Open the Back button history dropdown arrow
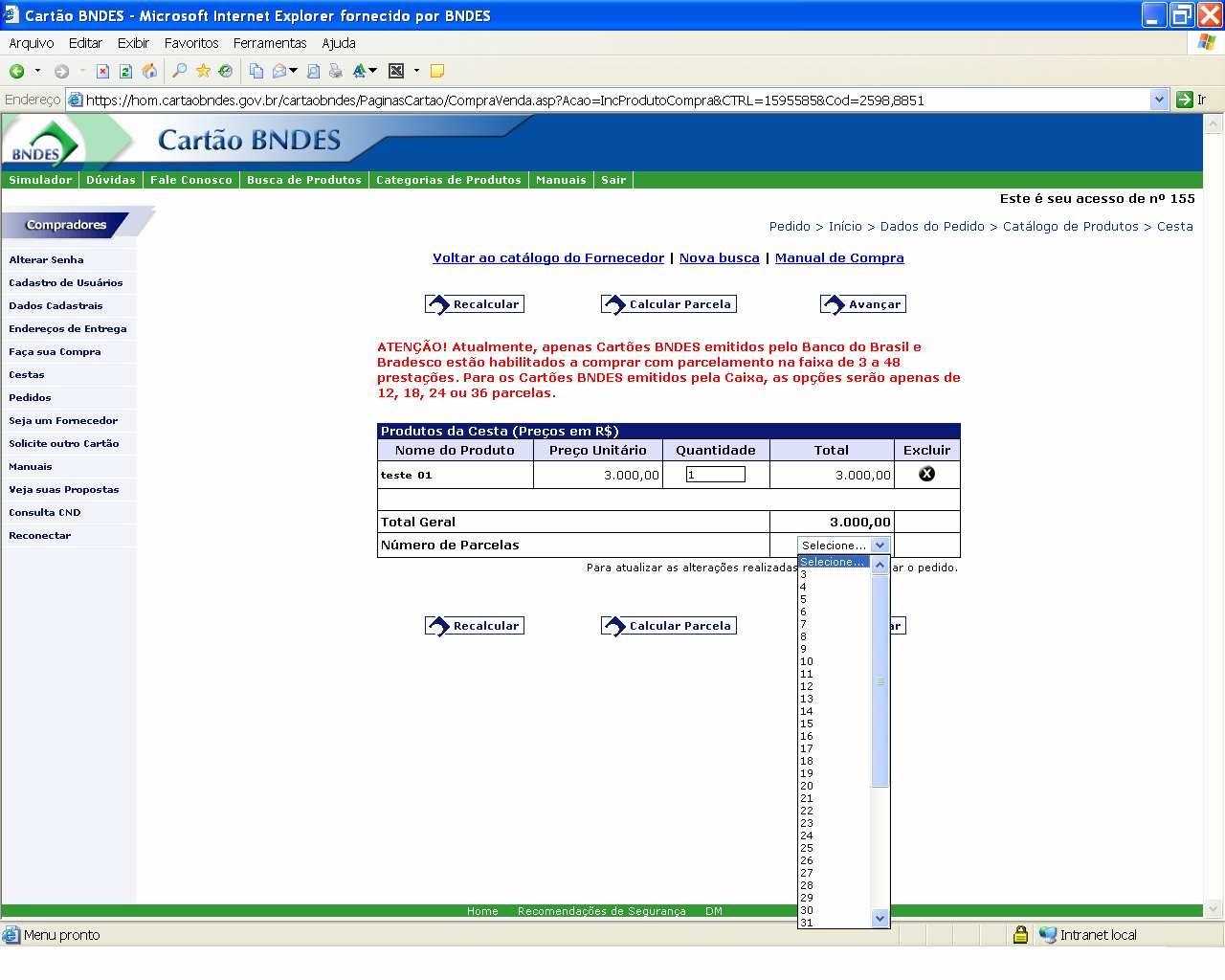Screen dimensions: 1225x980 pos(37,71)
